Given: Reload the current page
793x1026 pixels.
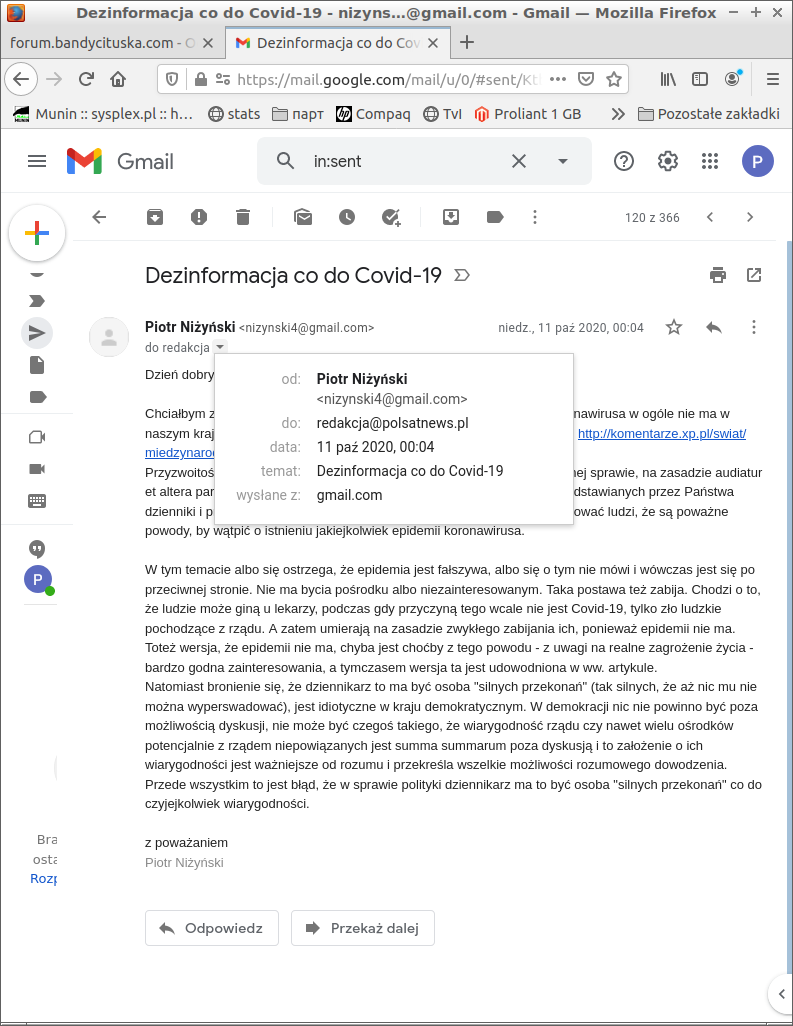Looking at the screenshot, I should coord(86,79).
